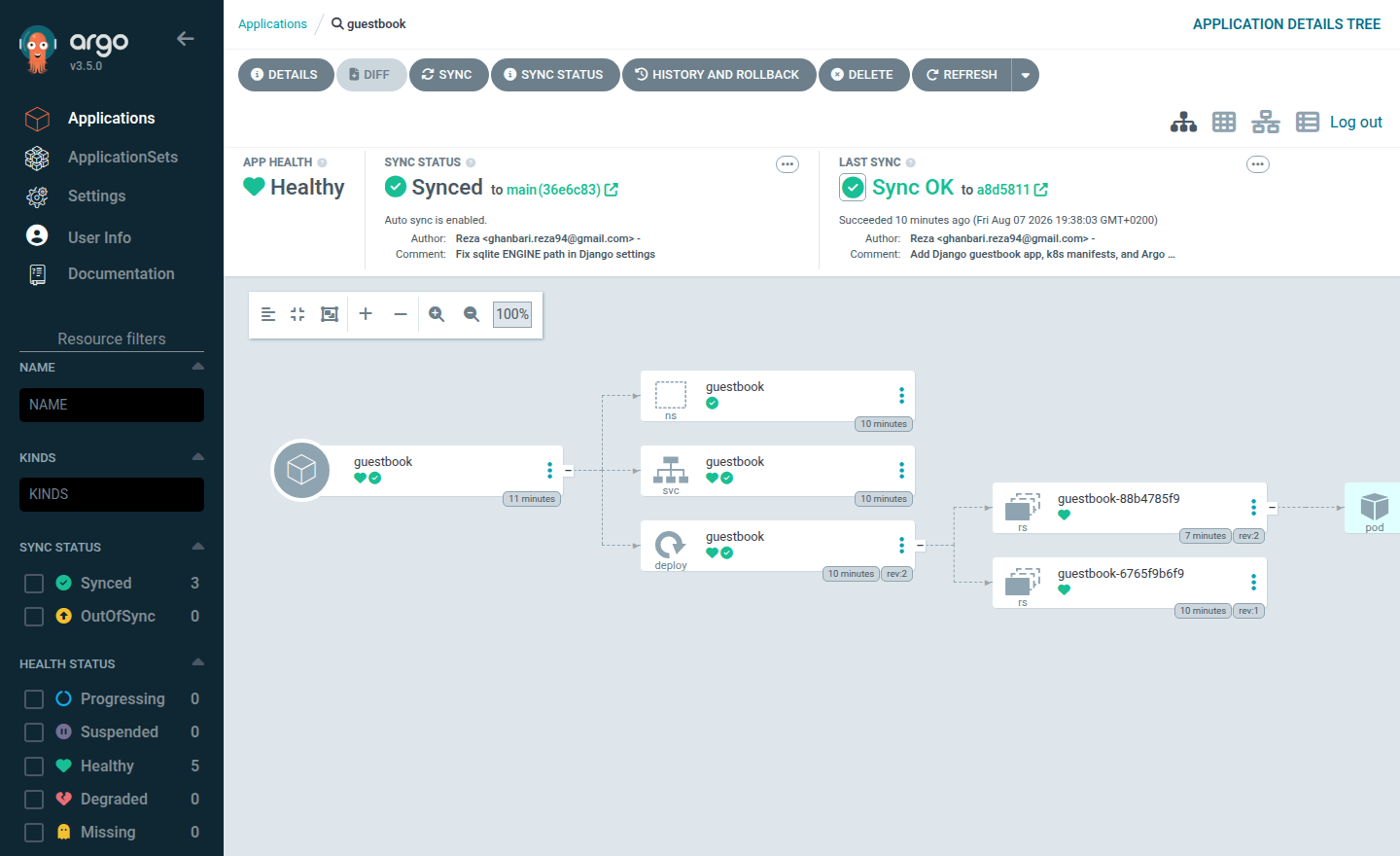Collapse children of guestbook deploy node
Screen dimensions: 1400x856
pyautogui.click(x=921, y=546)
